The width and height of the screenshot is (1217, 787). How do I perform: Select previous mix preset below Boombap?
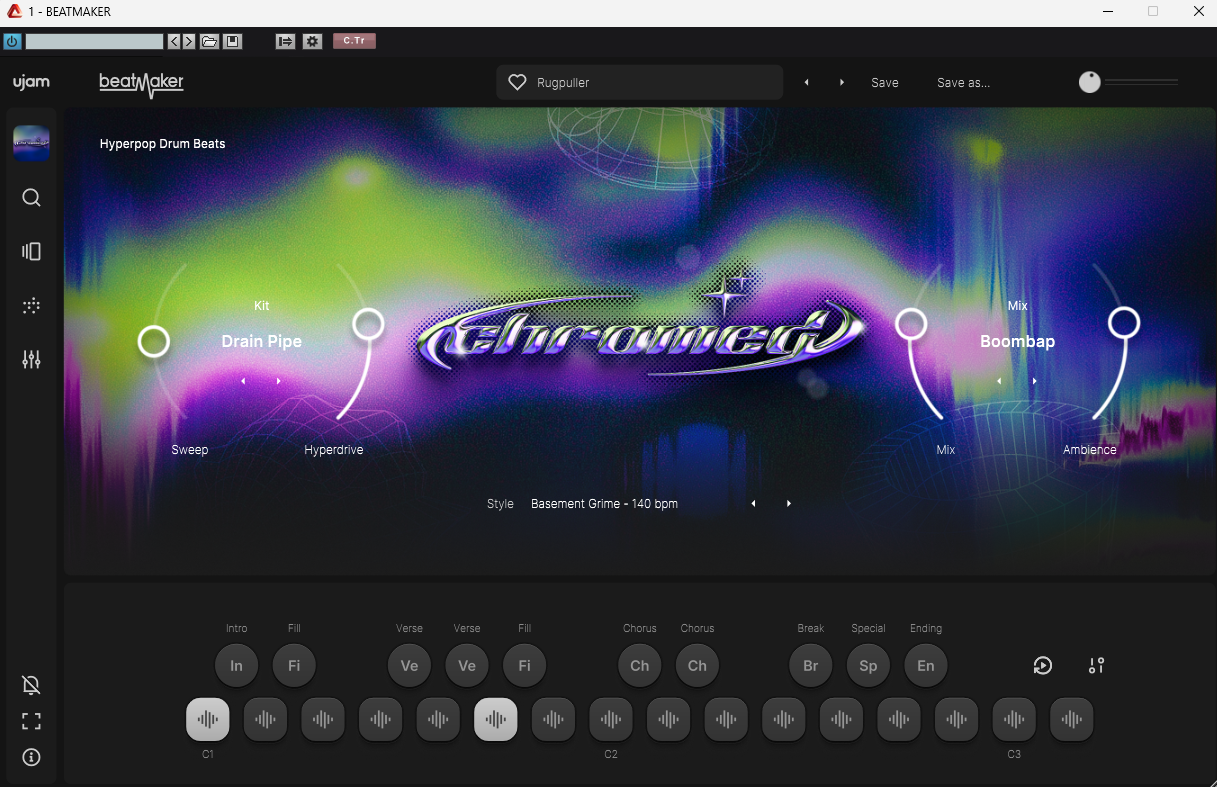coord(999,381)
